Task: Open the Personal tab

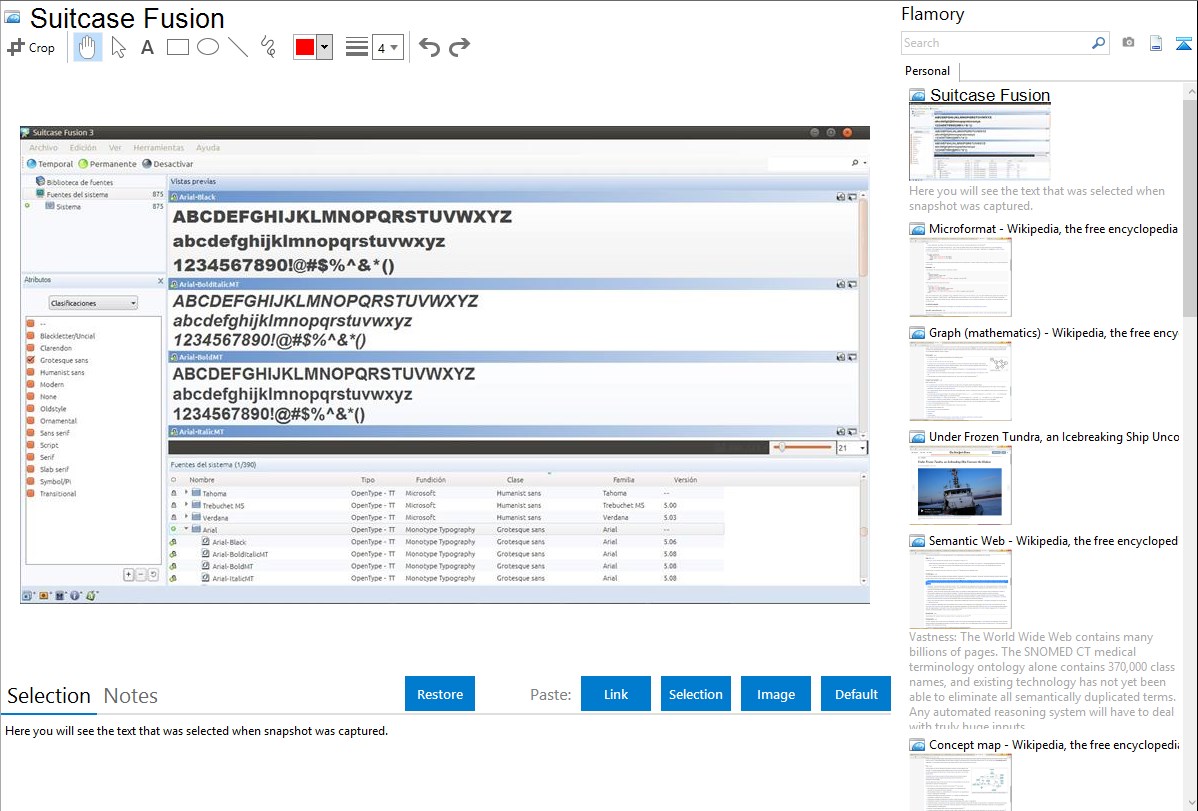Action: 927,71
